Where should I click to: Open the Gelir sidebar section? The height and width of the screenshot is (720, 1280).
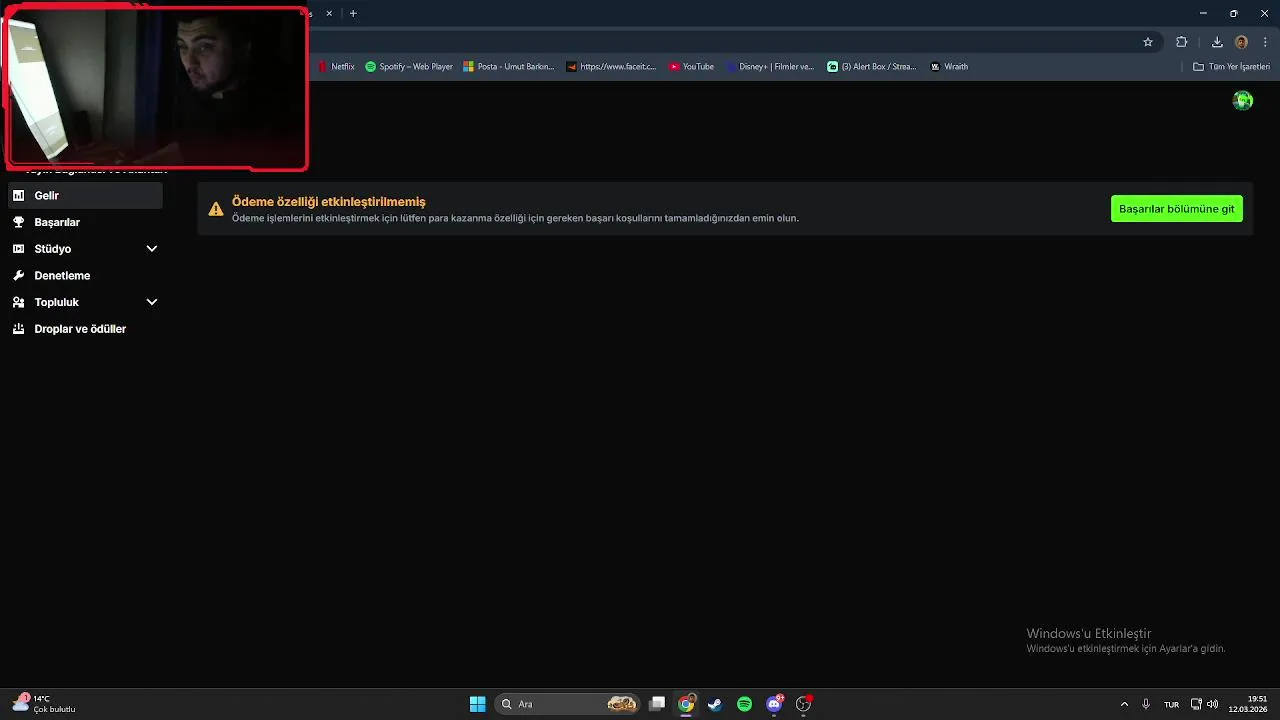85,196
